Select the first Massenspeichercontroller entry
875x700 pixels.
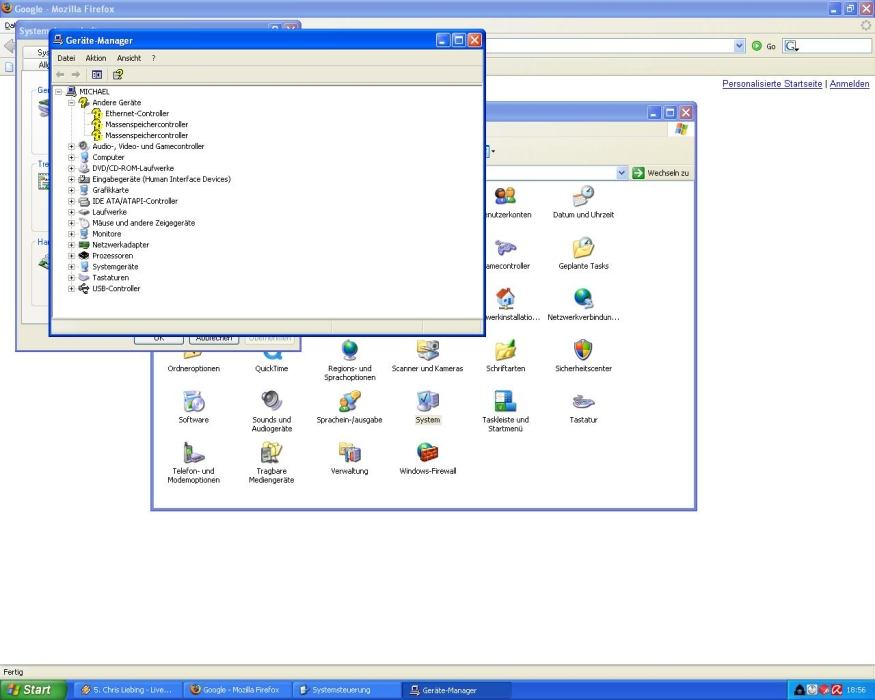(x=147, y=124)
